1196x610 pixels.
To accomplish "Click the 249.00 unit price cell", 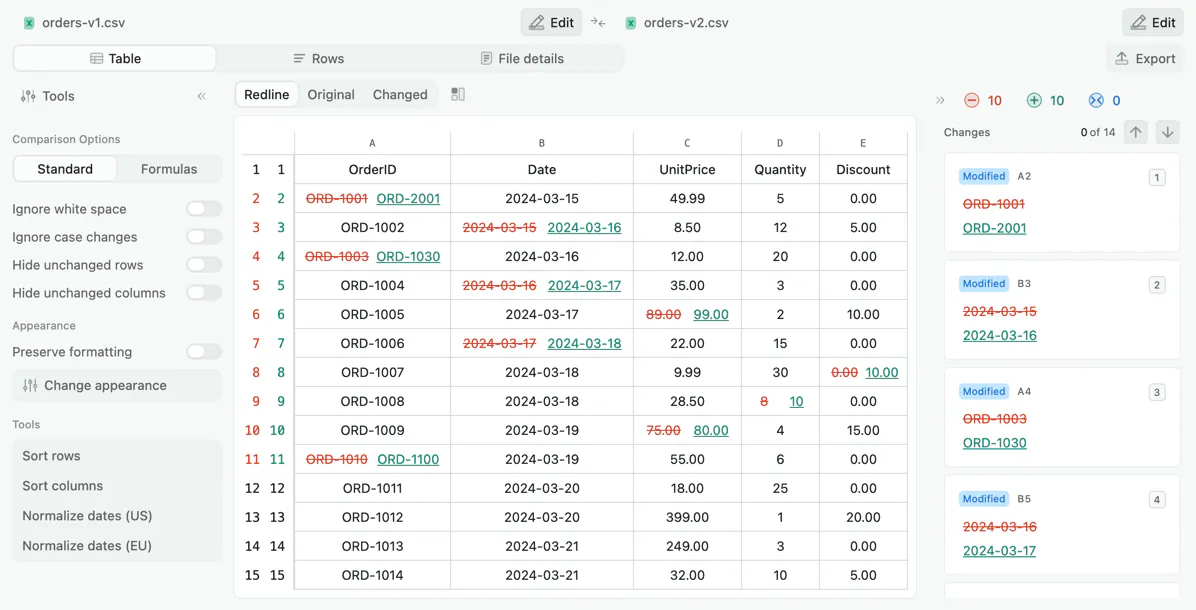I will (x=687, y=546).
